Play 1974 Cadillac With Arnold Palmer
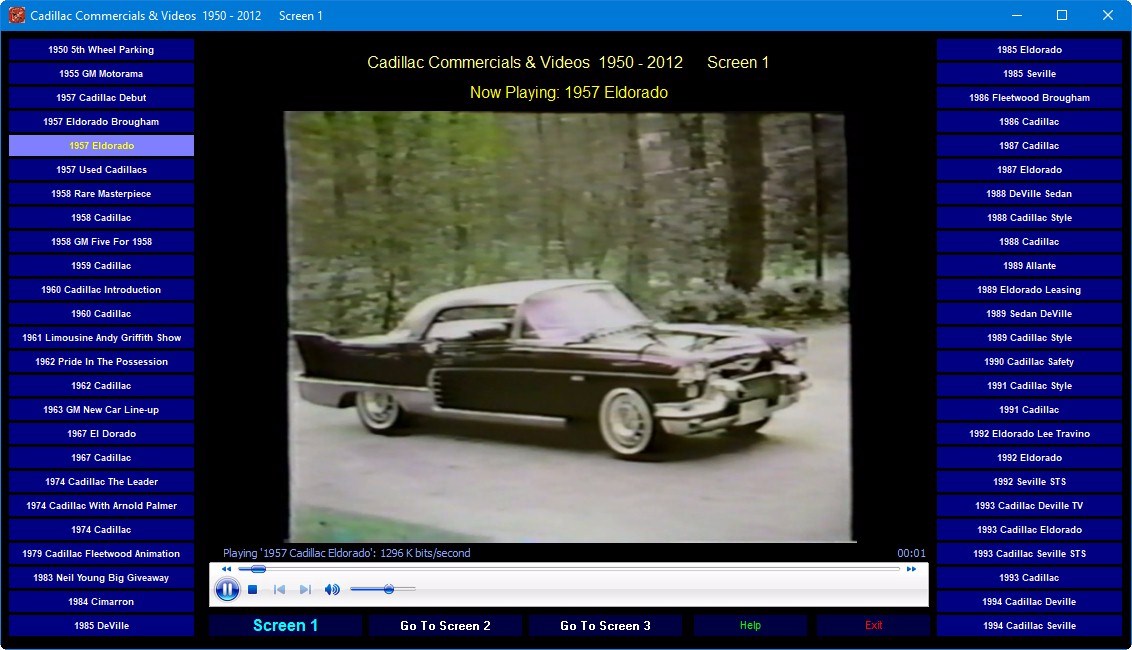This screenshot has height=650, width=1132. click(101, 506)
